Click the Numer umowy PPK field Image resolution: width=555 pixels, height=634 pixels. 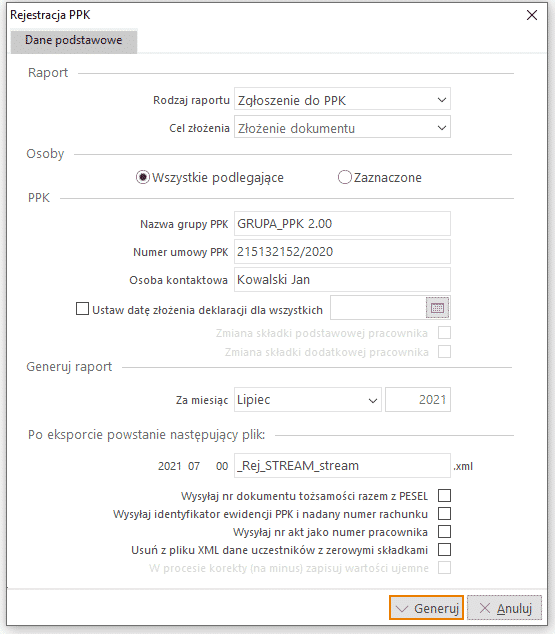tap(342, 251)
